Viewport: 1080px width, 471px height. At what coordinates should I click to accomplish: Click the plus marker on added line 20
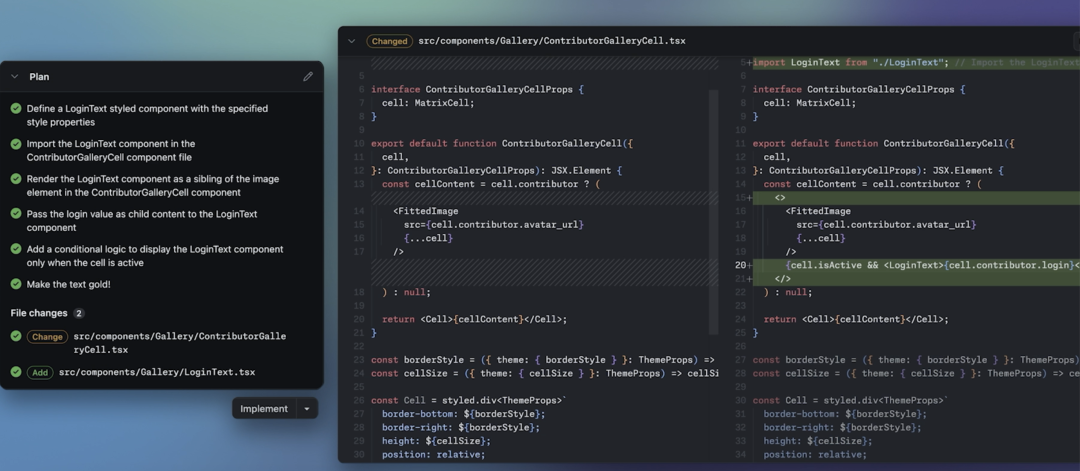click(x=749, y=265)
